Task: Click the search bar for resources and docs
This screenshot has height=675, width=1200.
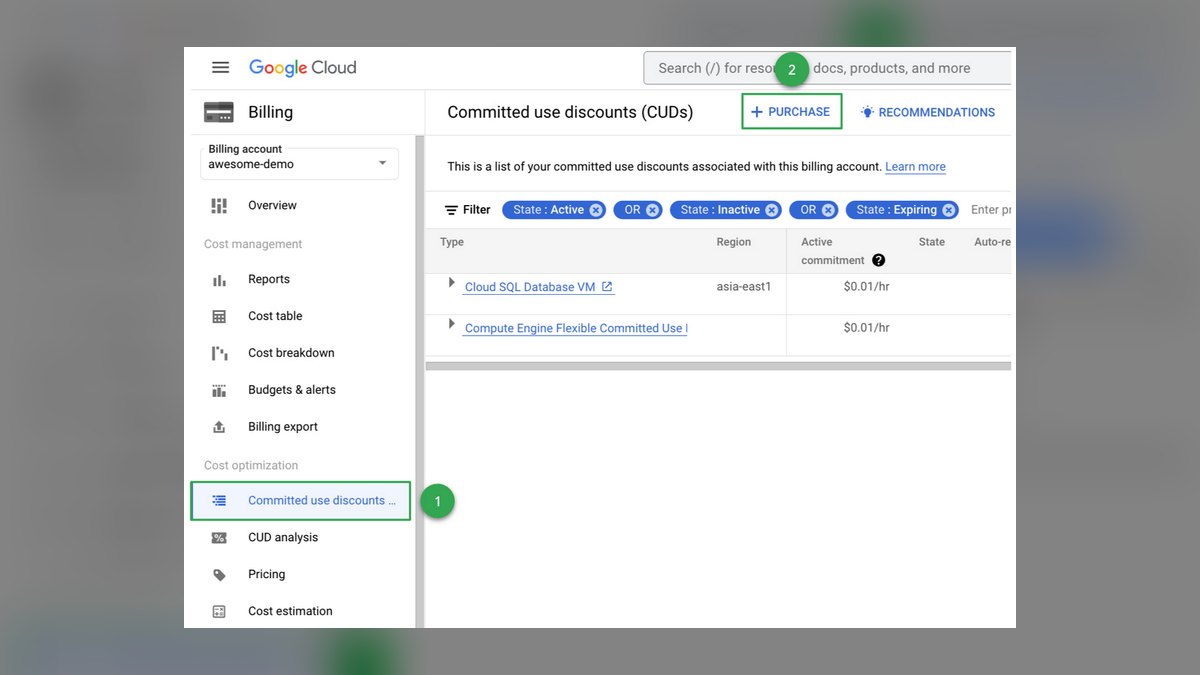Action: coord(827,68)
